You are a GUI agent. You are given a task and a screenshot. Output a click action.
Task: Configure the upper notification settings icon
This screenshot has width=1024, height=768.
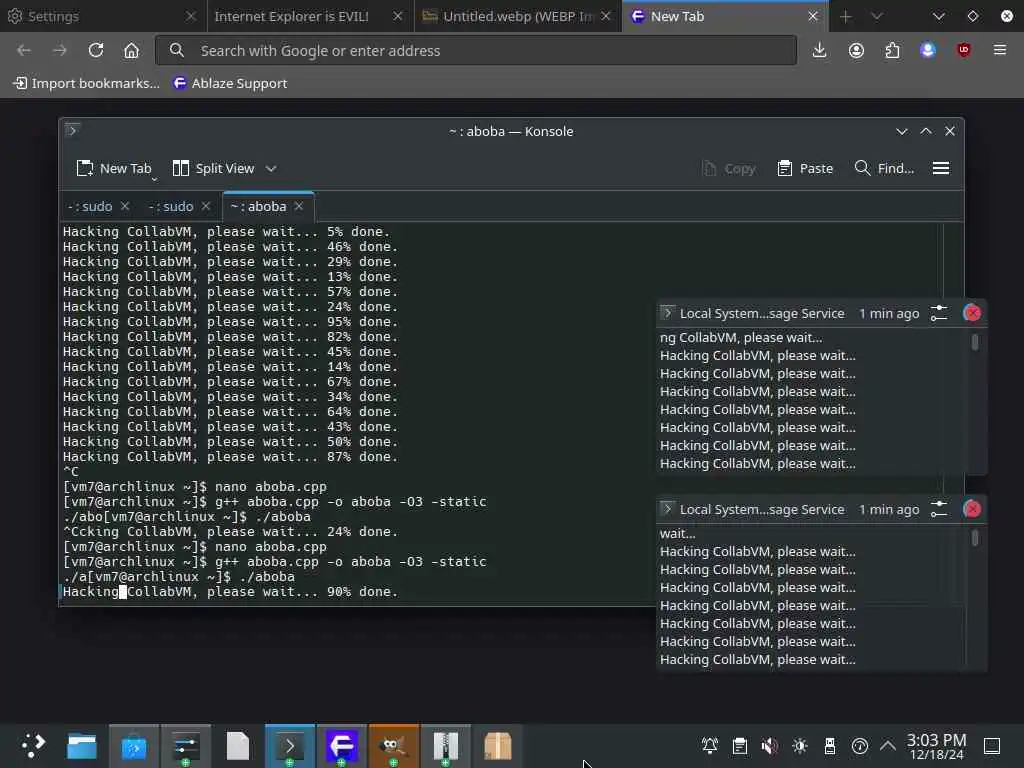939,313
